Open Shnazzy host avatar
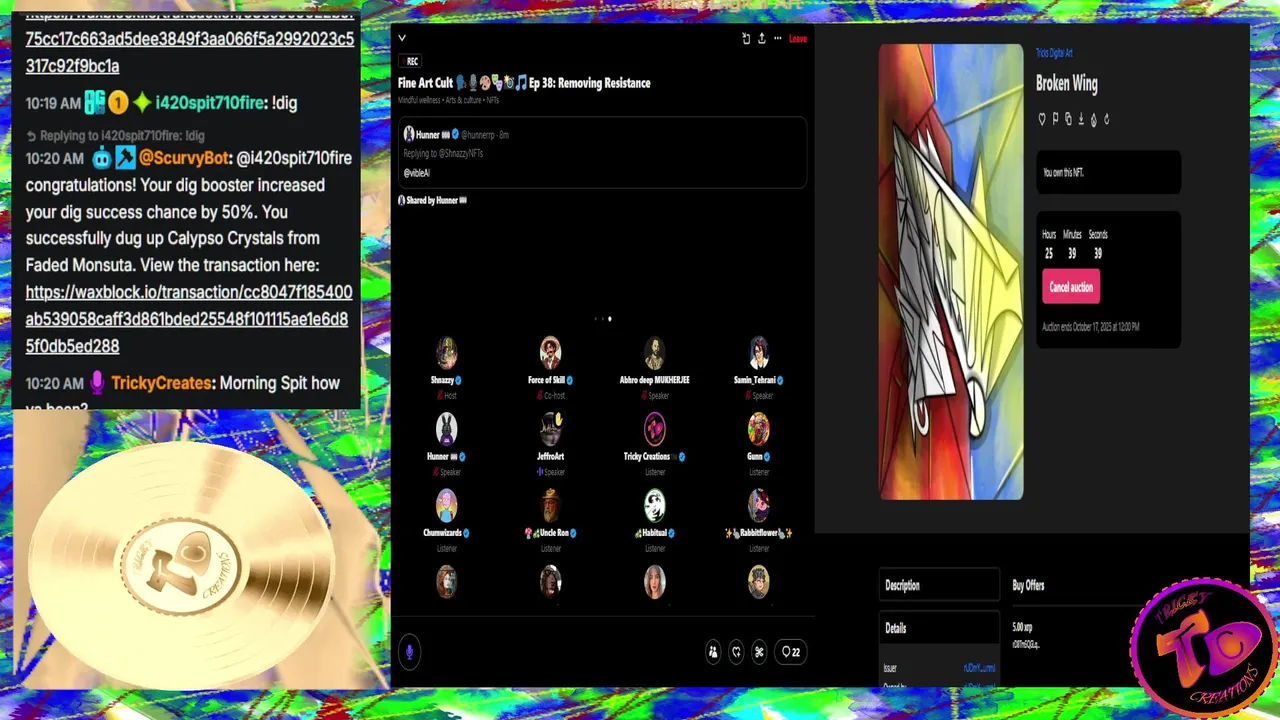Screen dimensions: 1280x720 pyautogui.click(x=446, y=353)
